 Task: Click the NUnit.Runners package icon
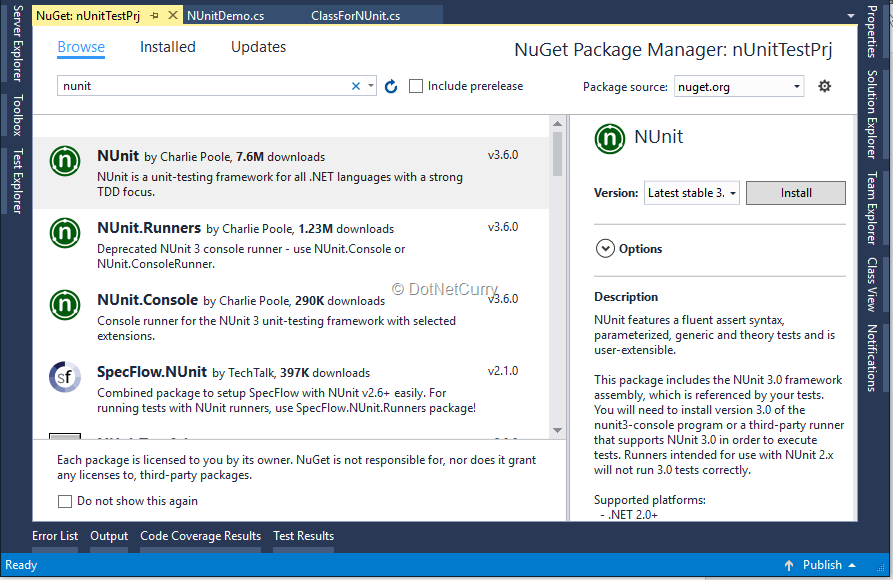pyautogui.click(x=65, y=232)
